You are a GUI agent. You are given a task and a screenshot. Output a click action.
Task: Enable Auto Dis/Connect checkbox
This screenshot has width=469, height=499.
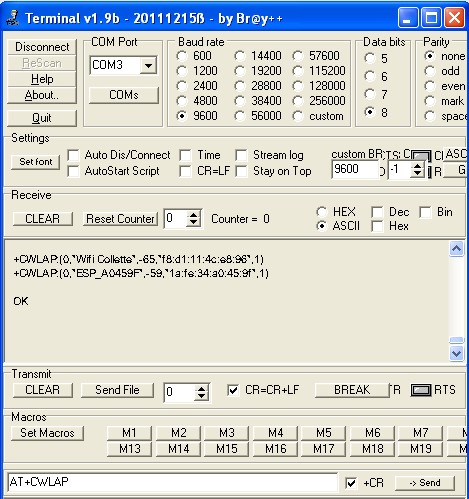pos(73,155)
